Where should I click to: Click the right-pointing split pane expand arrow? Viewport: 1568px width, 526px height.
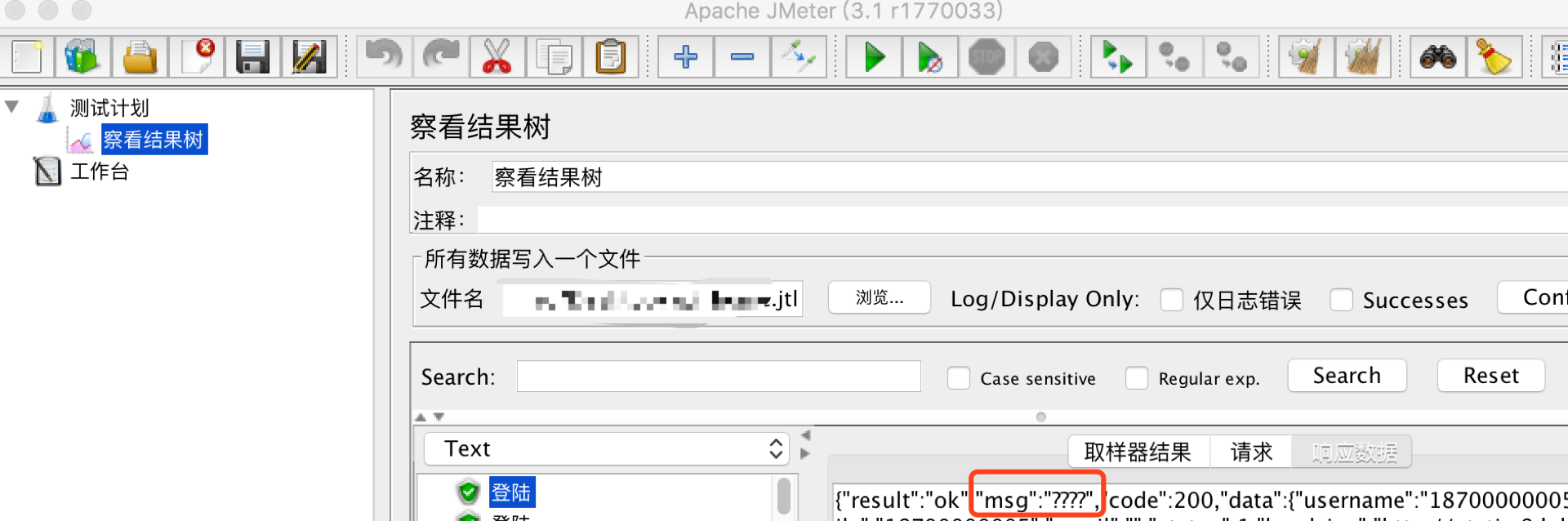tap(805, 453)
